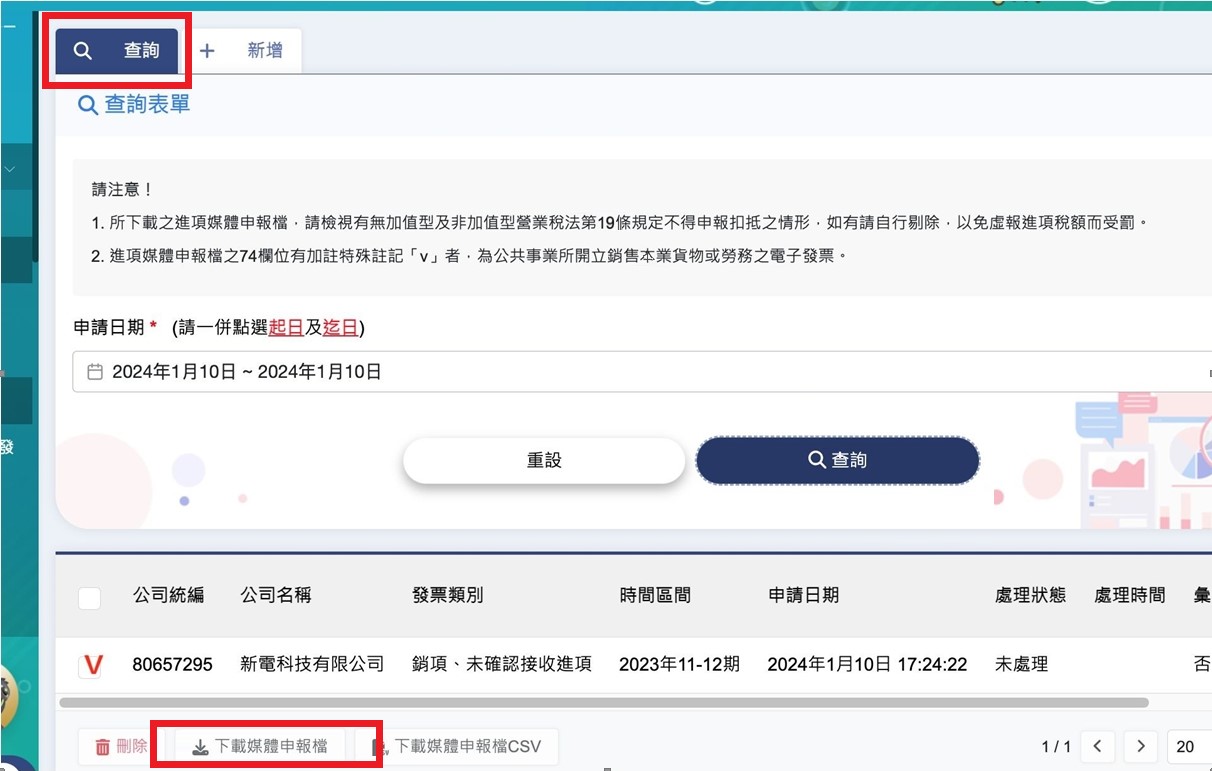Click the magnifier icon beside 查詢表單 heading
Screen dimensions: 1212x771
pos(88,105)
